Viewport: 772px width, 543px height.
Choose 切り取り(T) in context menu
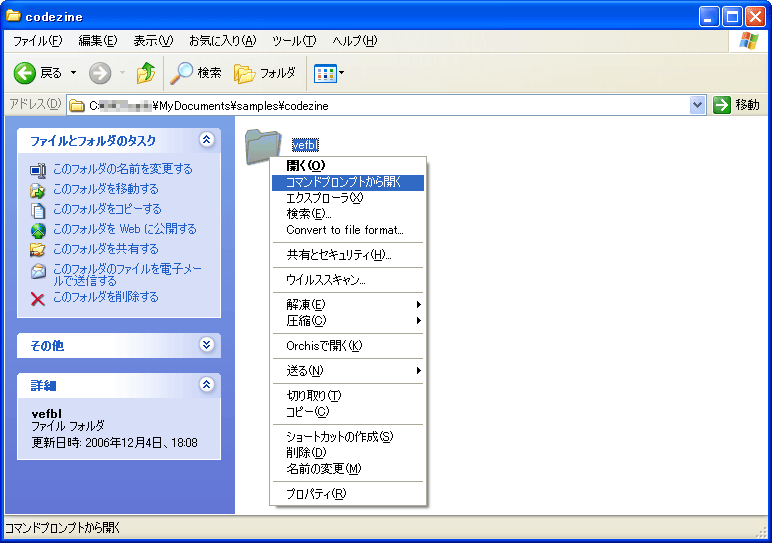point(348,395)
